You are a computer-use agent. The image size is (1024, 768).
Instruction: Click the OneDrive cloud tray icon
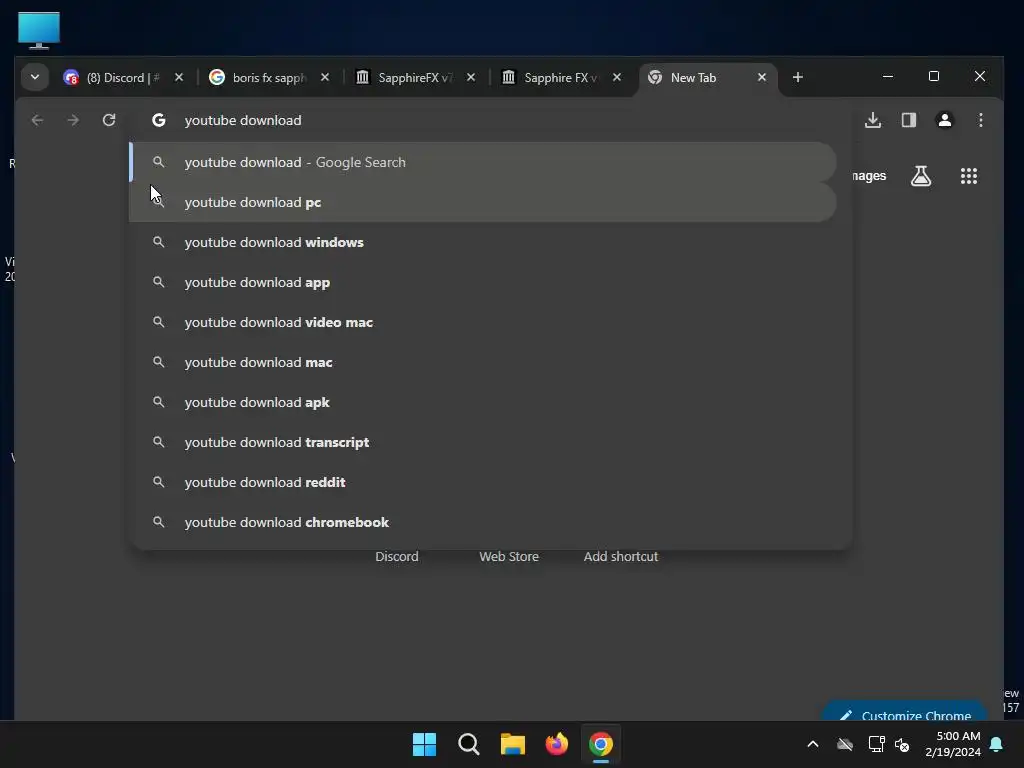coord(845,744)
